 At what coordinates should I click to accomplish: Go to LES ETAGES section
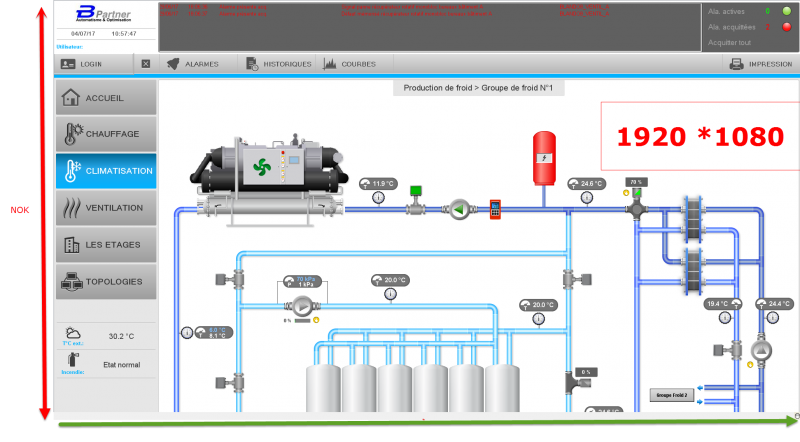click(x=106, y=244)
